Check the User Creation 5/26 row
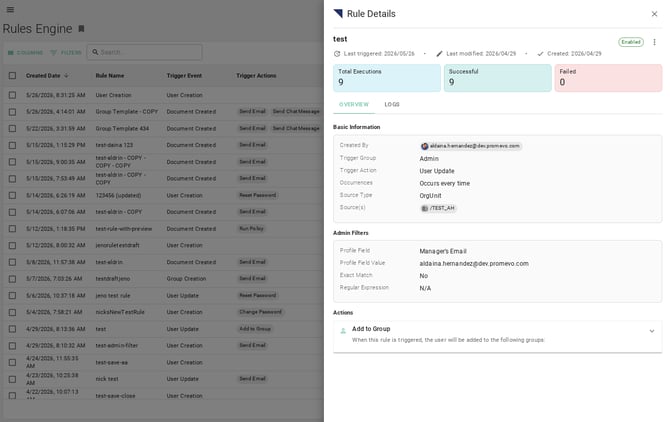The image size is (670, 422). pyautogui.click(x=12, y=95)
